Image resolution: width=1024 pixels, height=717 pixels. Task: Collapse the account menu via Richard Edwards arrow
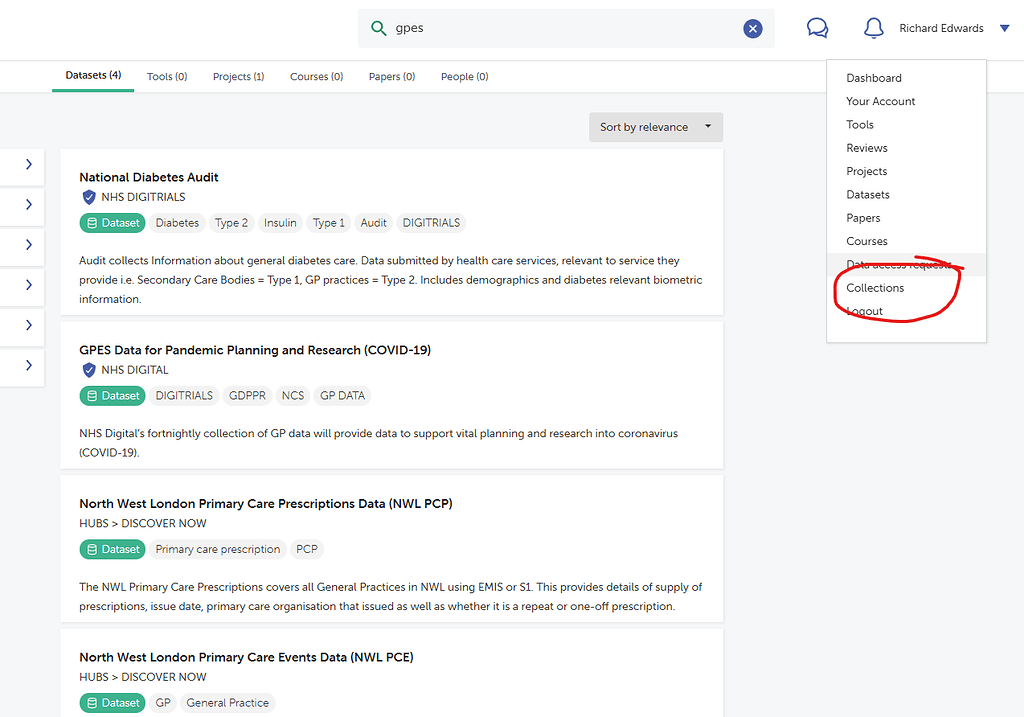pyautogui.click(x=1007, y=28)
